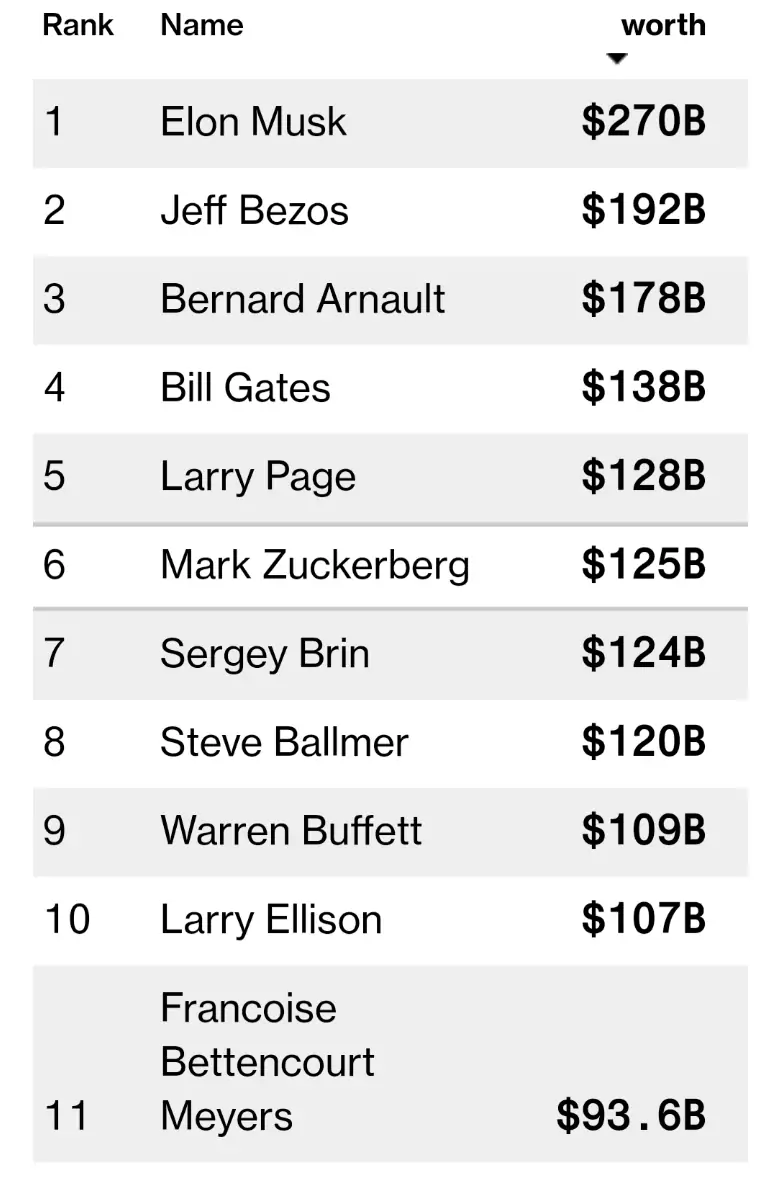Open Bernard Arnault entry
Screen dimensions: 758x1190
(302, 300)
